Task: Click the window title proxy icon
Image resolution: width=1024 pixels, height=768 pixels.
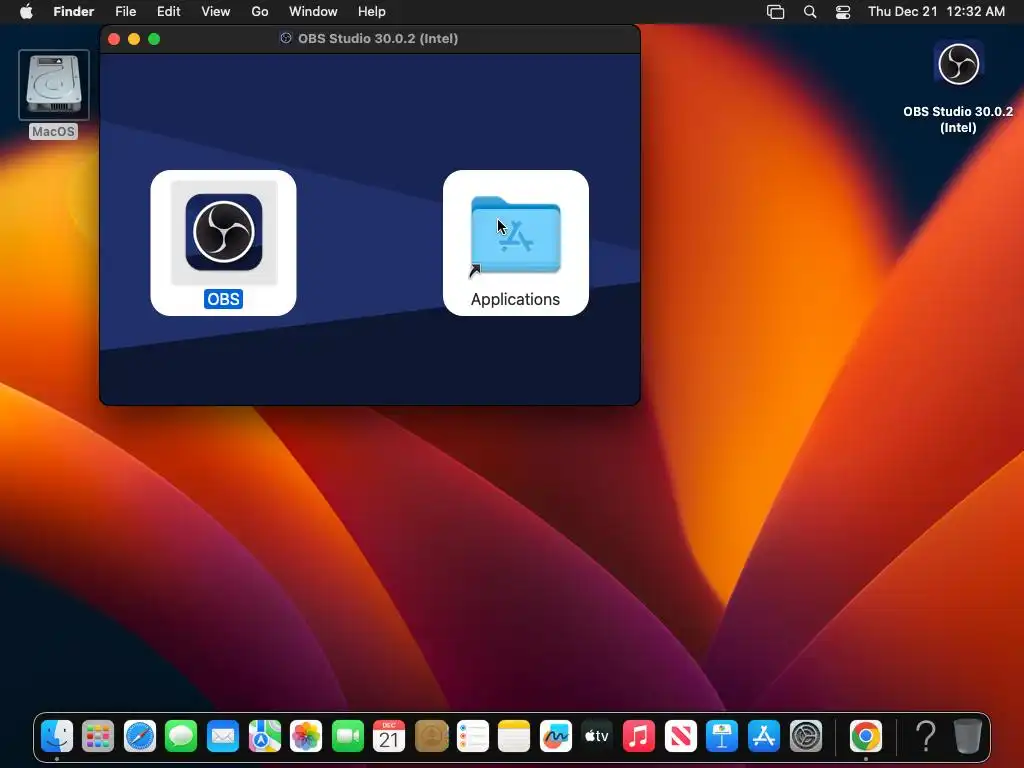Action: click(x=286, y=39)
